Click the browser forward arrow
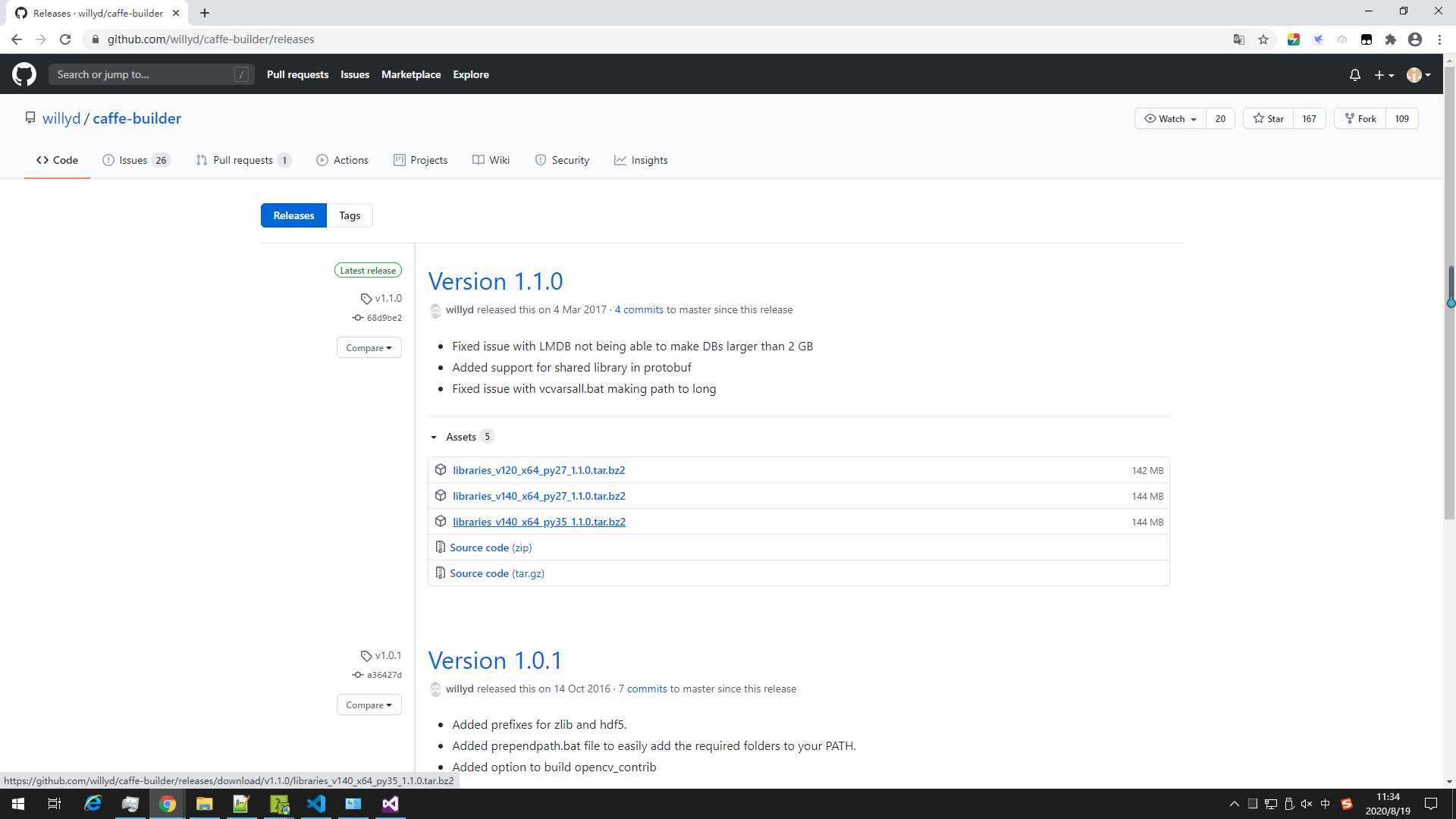Viewport: 1456px width, 819px height. coord(41,39)
